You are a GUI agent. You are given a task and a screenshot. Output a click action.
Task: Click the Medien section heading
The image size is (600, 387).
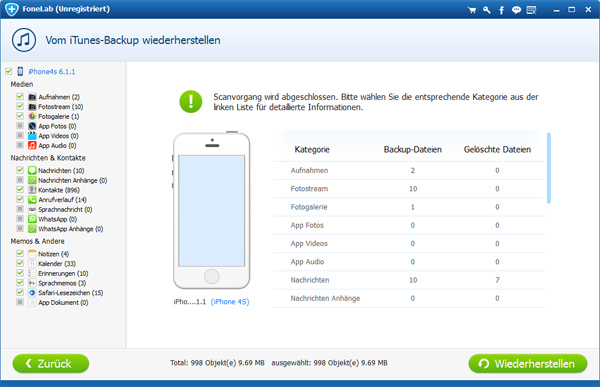[22, 84]
